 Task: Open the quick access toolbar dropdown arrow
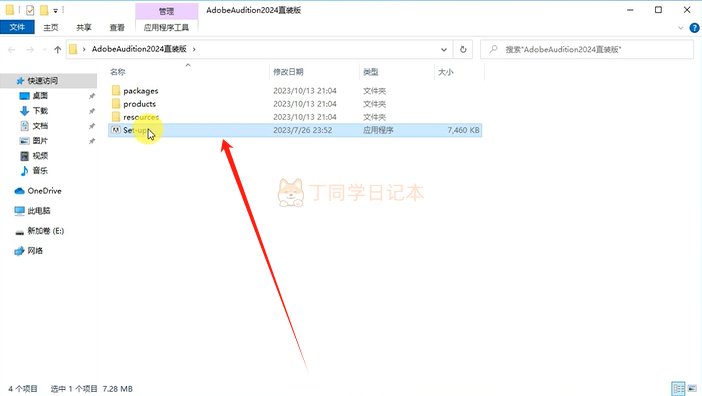click(x=56, y=10)
